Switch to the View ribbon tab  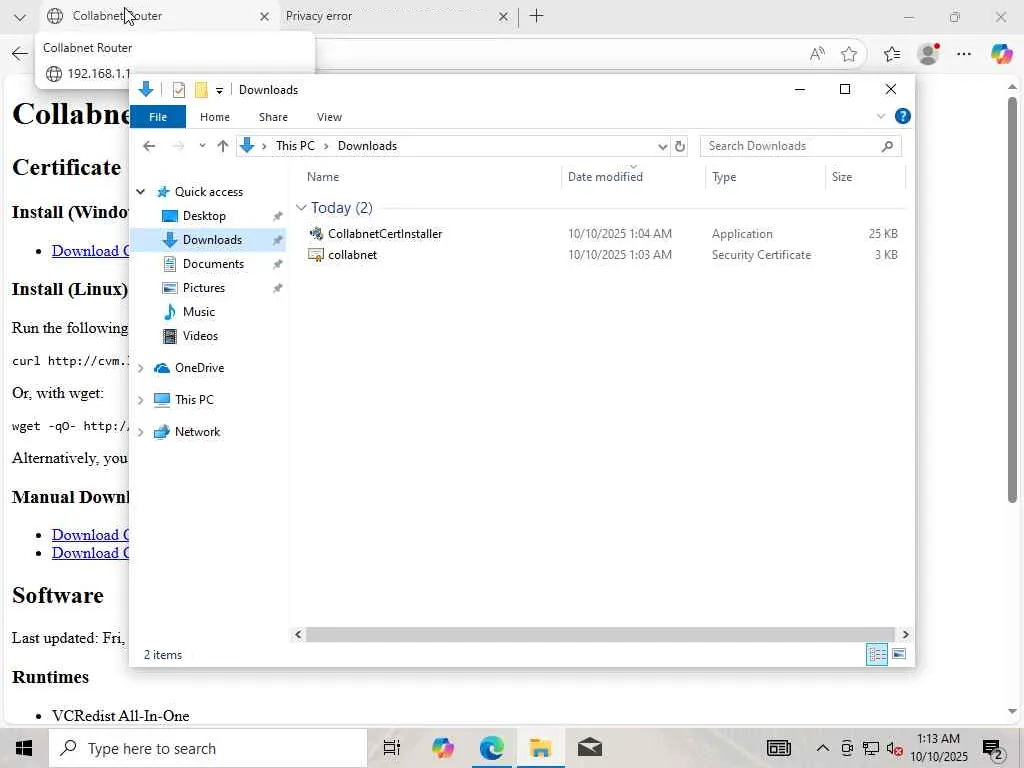[329, 117]
